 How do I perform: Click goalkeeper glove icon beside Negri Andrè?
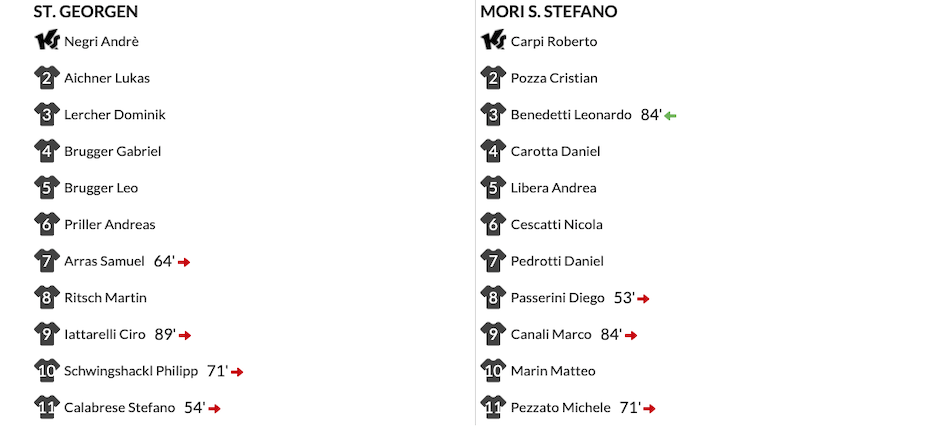(47, 41)
